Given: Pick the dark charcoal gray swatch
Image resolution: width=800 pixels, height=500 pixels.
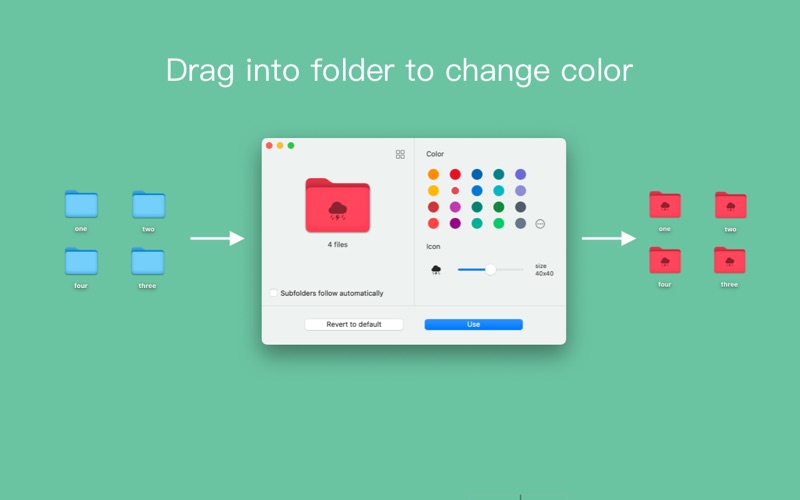Looking at the screenshot, I should tap(520, 207).
